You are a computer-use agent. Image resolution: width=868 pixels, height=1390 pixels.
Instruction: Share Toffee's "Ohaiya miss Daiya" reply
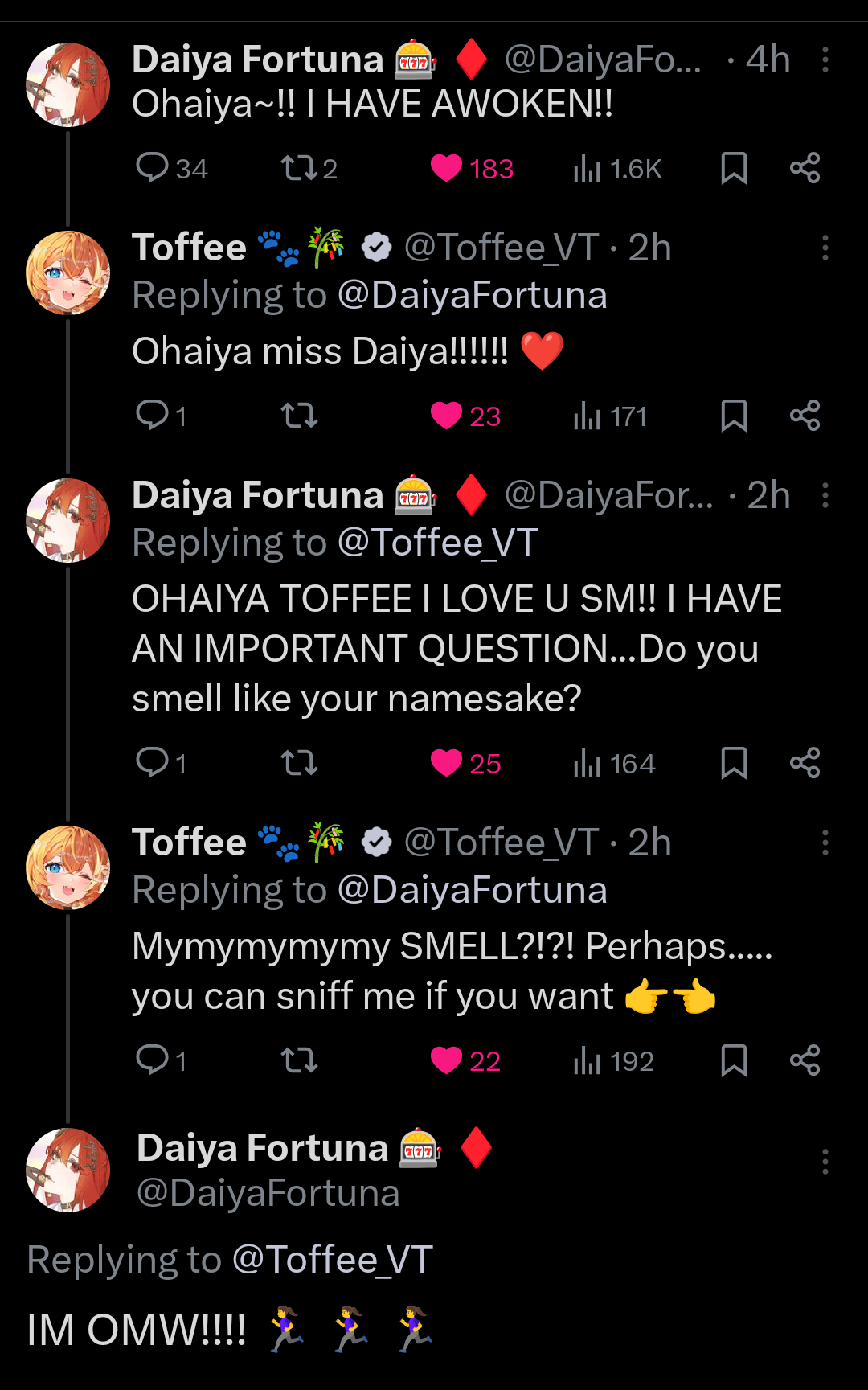tap(805, 416)
